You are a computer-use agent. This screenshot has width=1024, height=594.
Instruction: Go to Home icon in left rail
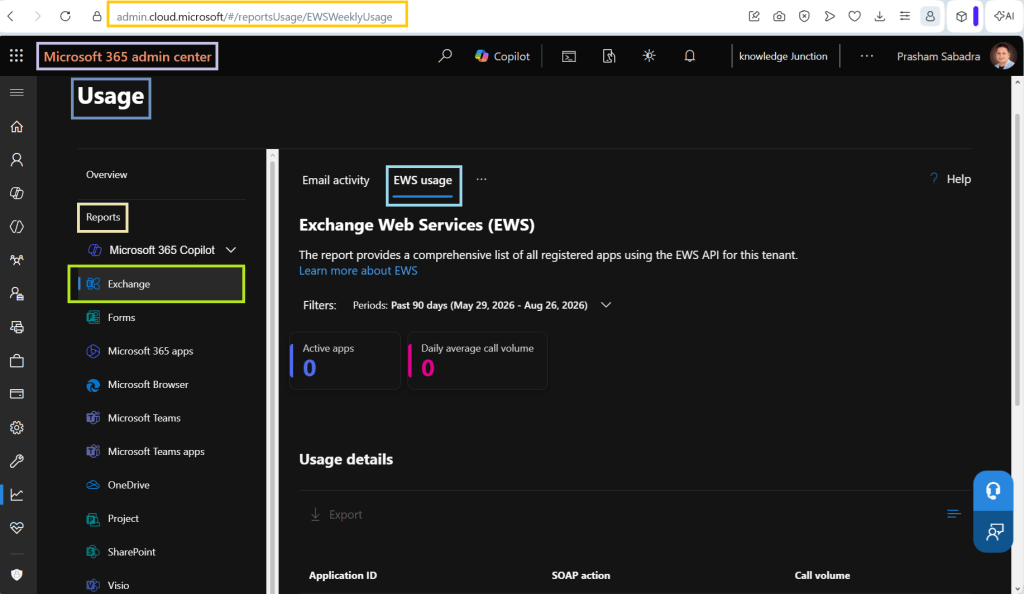click(x=17, y=127)
